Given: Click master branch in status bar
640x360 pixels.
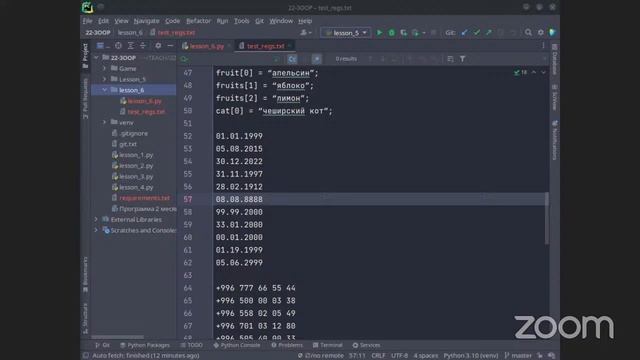Looking at the screenshot, I should 518,356.
